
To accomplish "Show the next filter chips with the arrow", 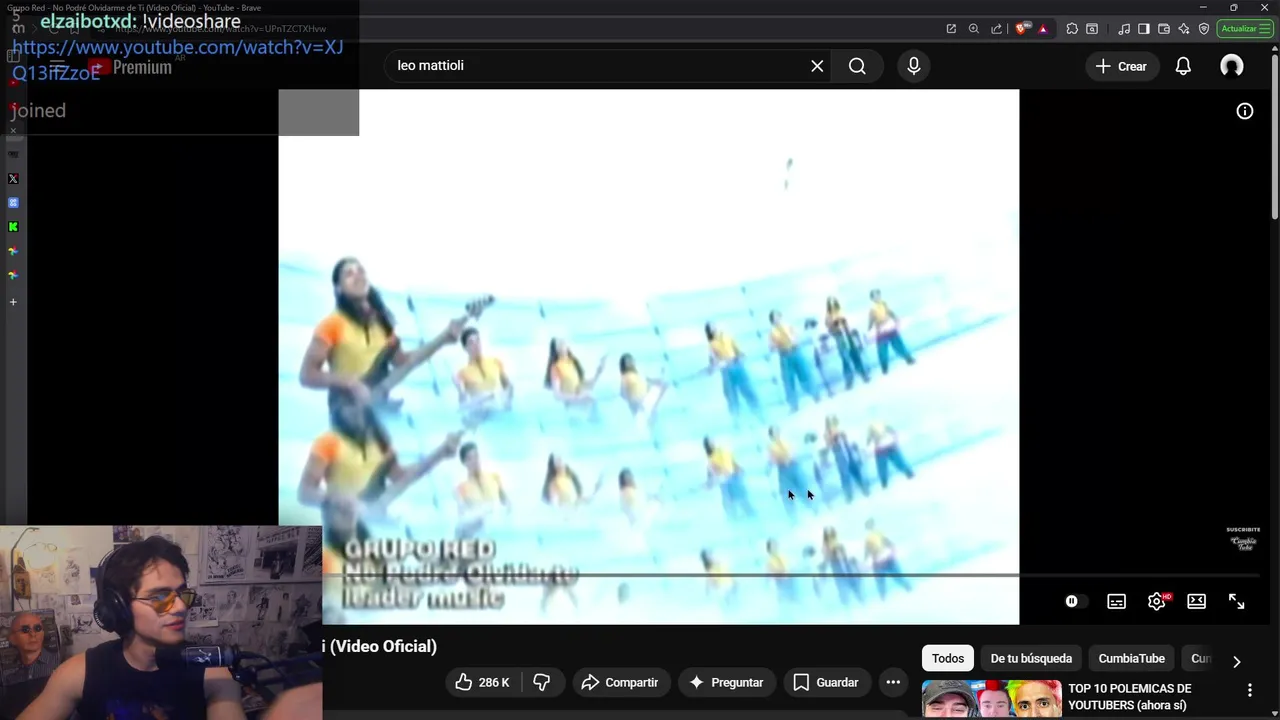I will point(1236,661).
